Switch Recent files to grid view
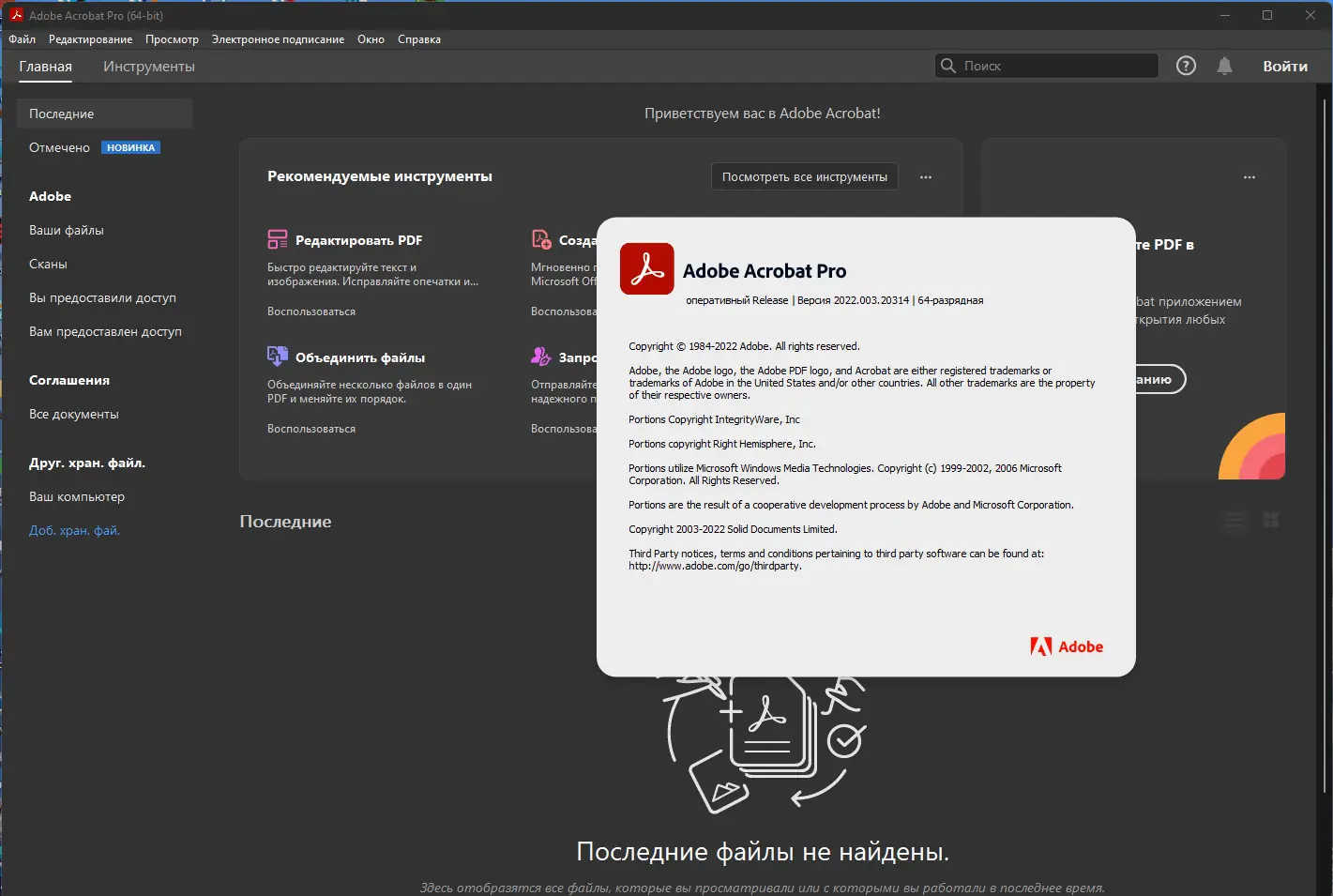Screen dimensions: 1333x896 point(1271,521)
